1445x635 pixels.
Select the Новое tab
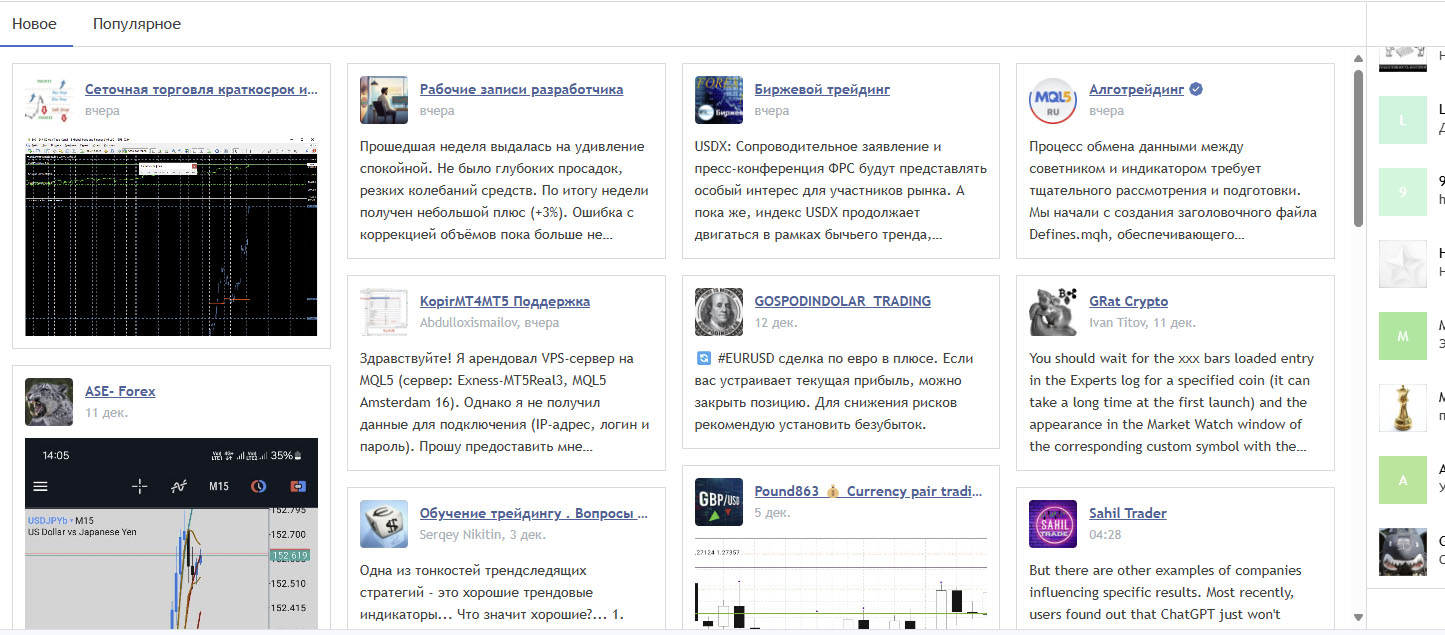point(34,24)
